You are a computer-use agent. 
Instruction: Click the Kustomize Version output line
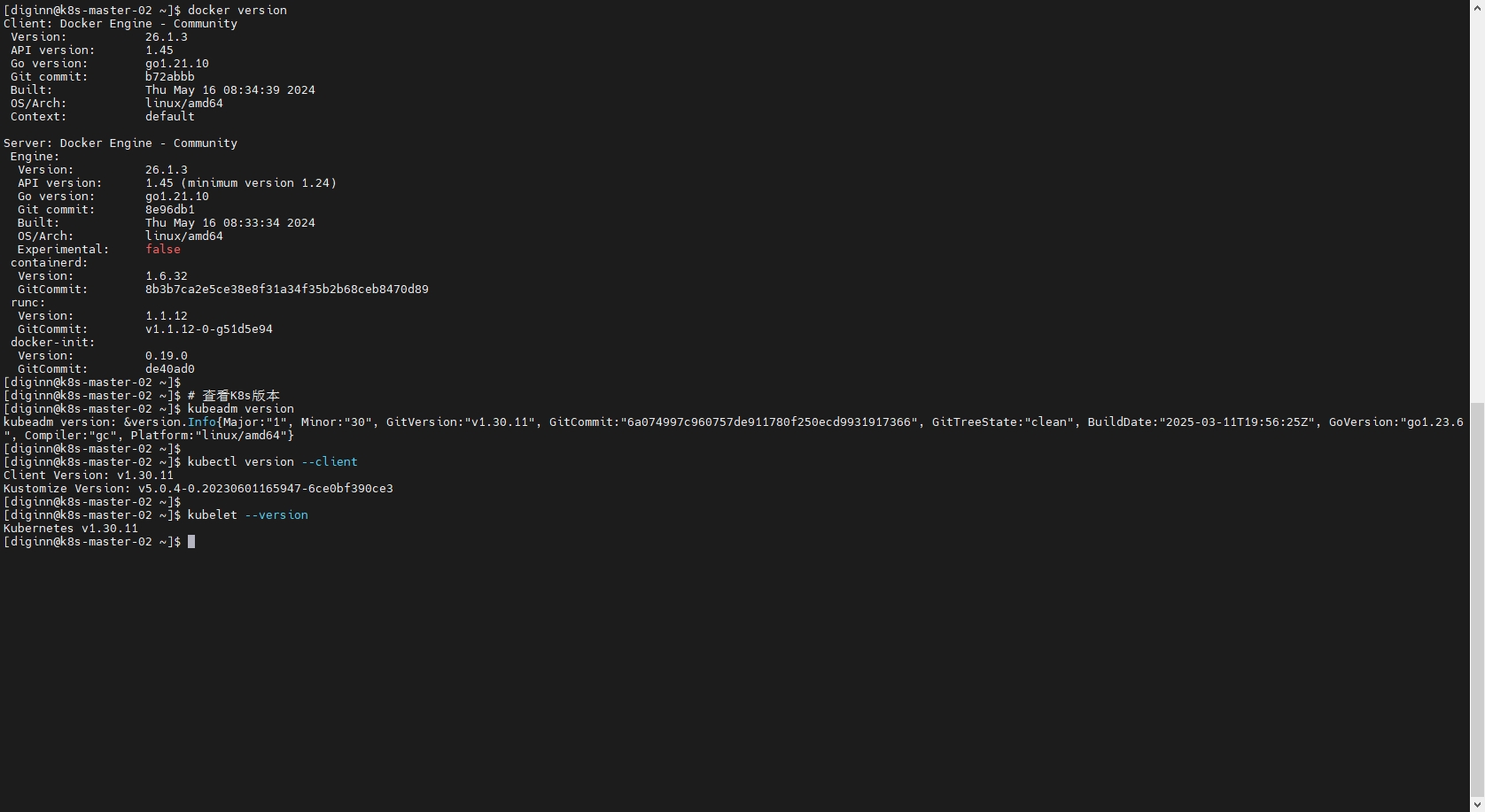tap(198, 489)
